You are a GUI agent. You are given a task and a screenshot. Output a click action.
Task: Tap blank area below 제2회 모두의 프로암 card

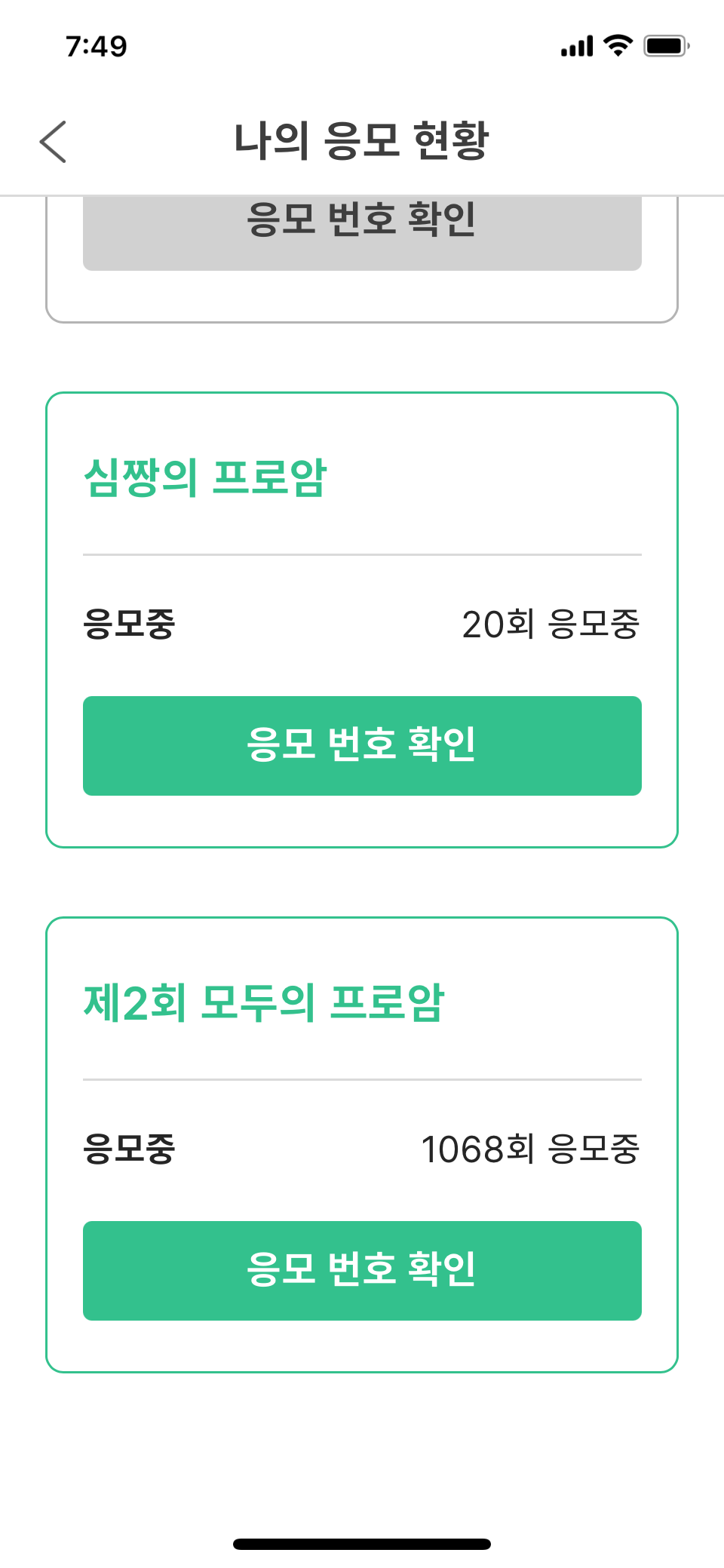point(362,1448)
